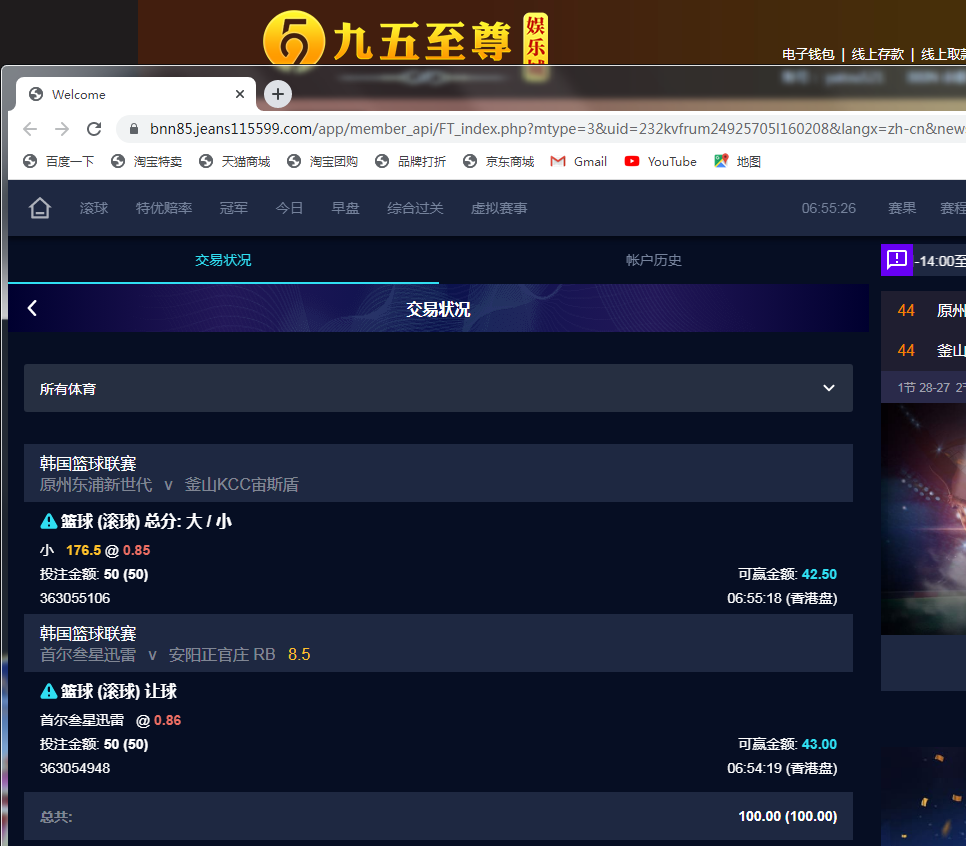Select the 交易状况 tab
Viewport: 966px width, 846px height.
223,260
